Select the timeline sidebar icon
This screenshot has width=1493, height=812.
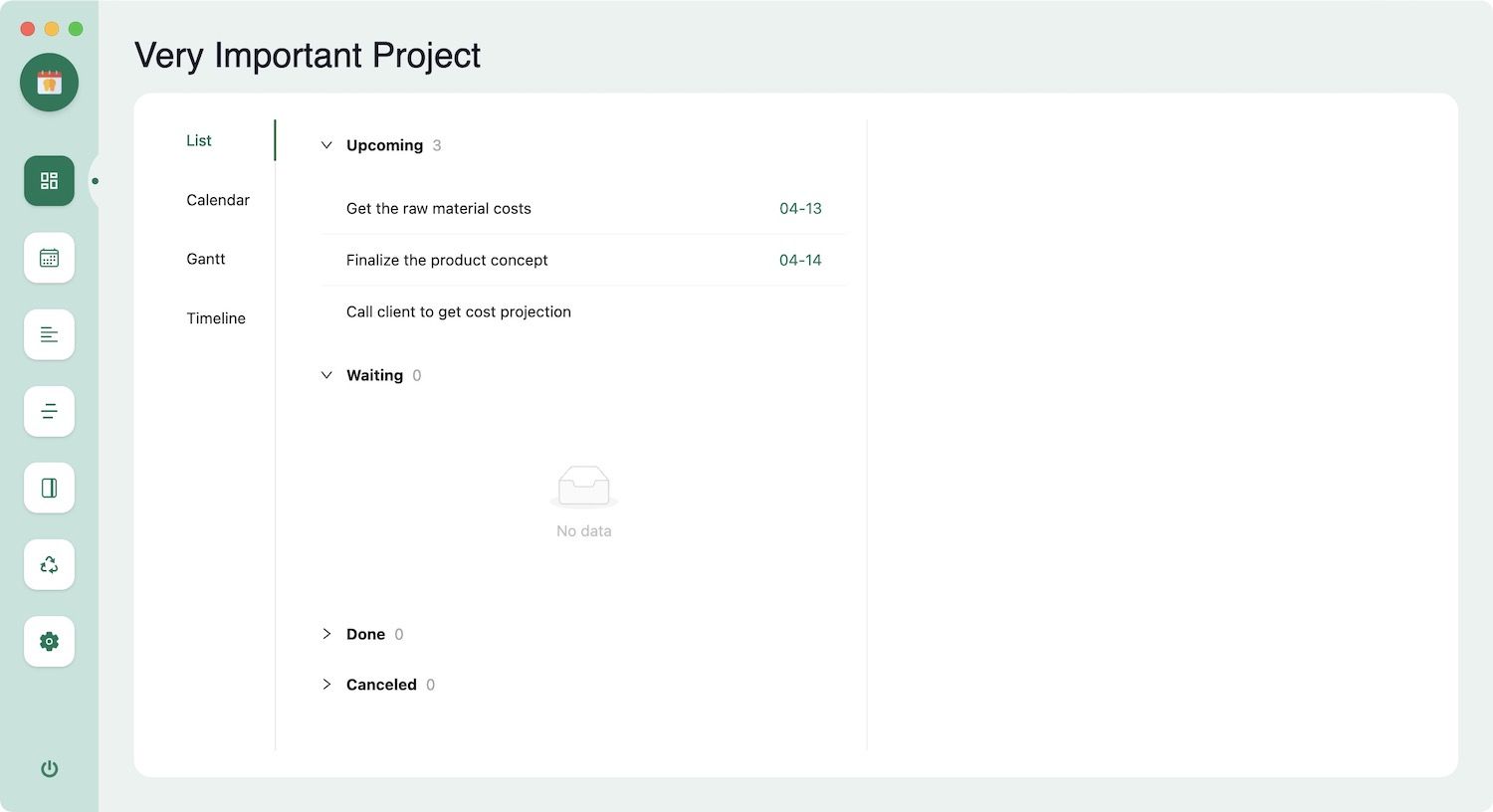tap(49, 411)
